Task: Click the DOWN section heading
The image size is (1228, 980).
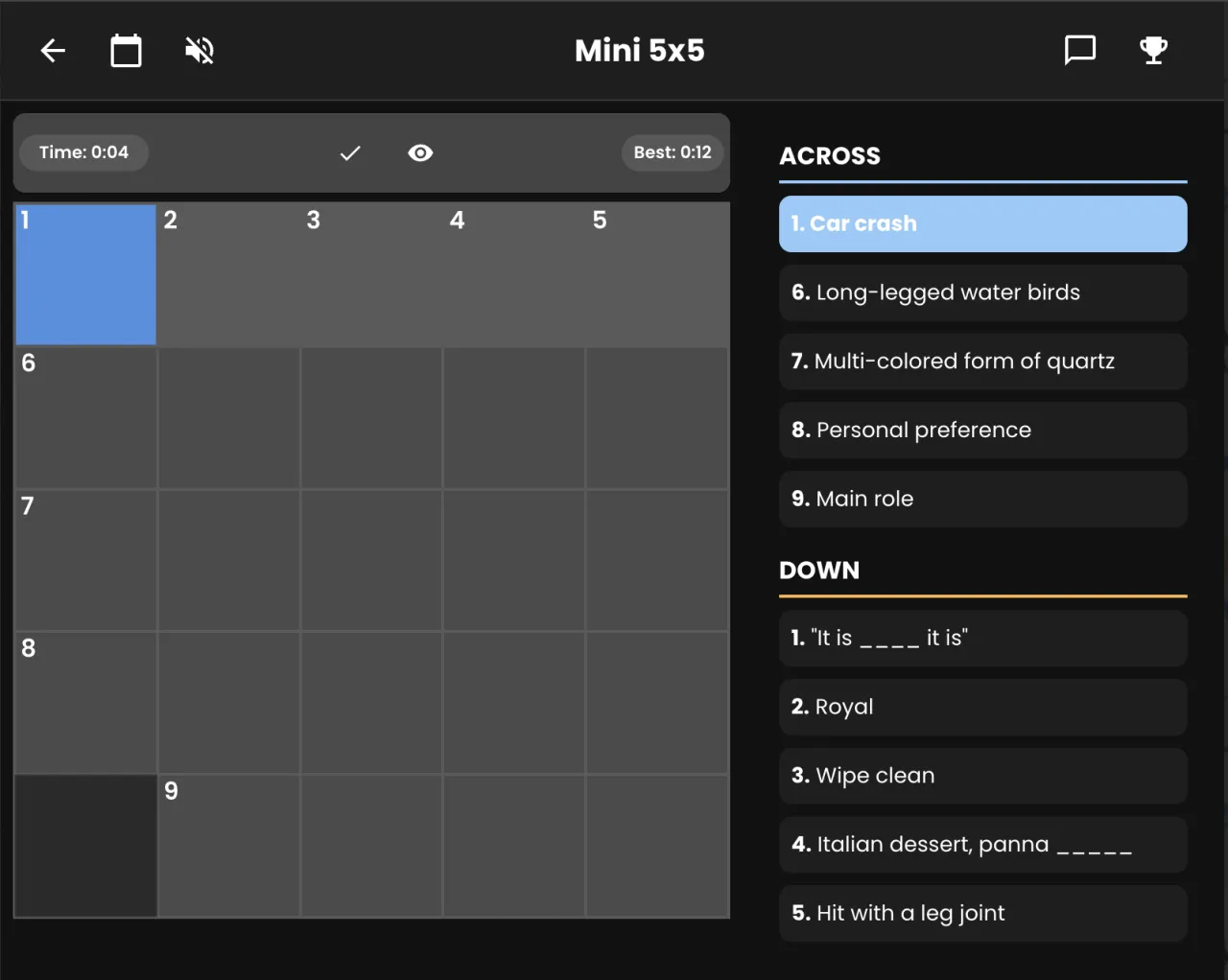Action: coord(819,571)
